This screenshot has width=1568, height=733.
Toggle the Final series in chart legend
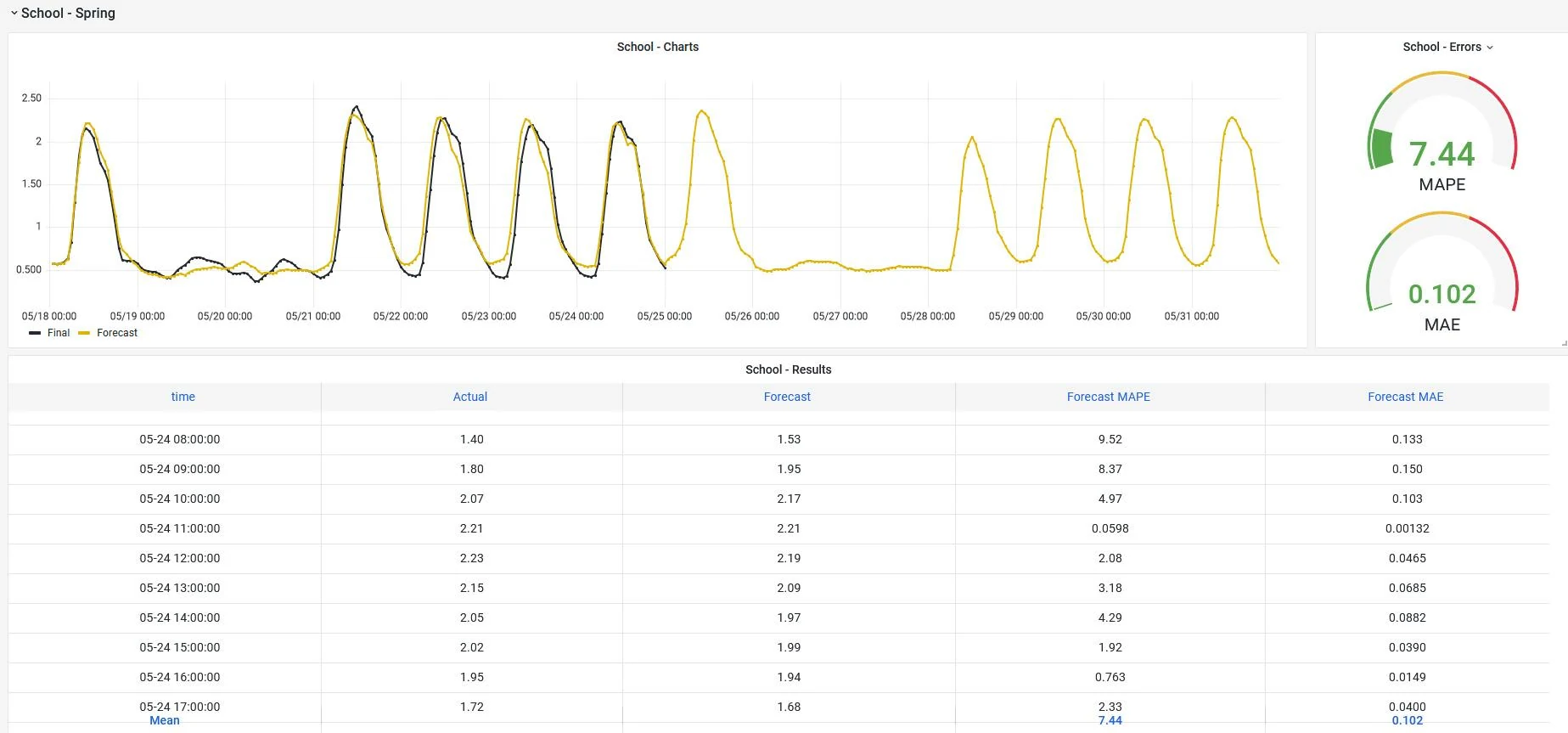(59, 333)
